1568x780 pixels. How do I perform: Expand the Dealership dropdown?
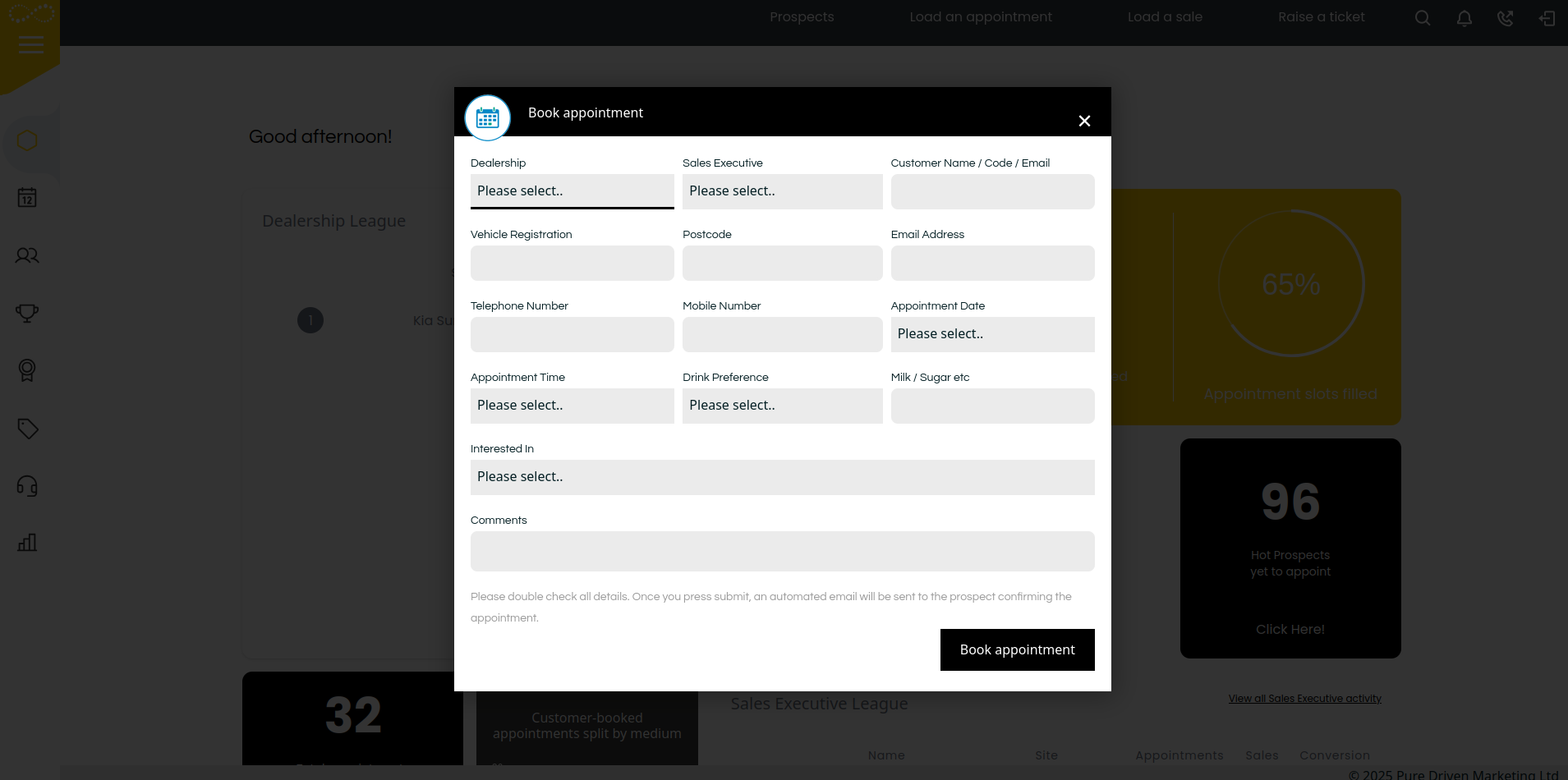(572, 191)
